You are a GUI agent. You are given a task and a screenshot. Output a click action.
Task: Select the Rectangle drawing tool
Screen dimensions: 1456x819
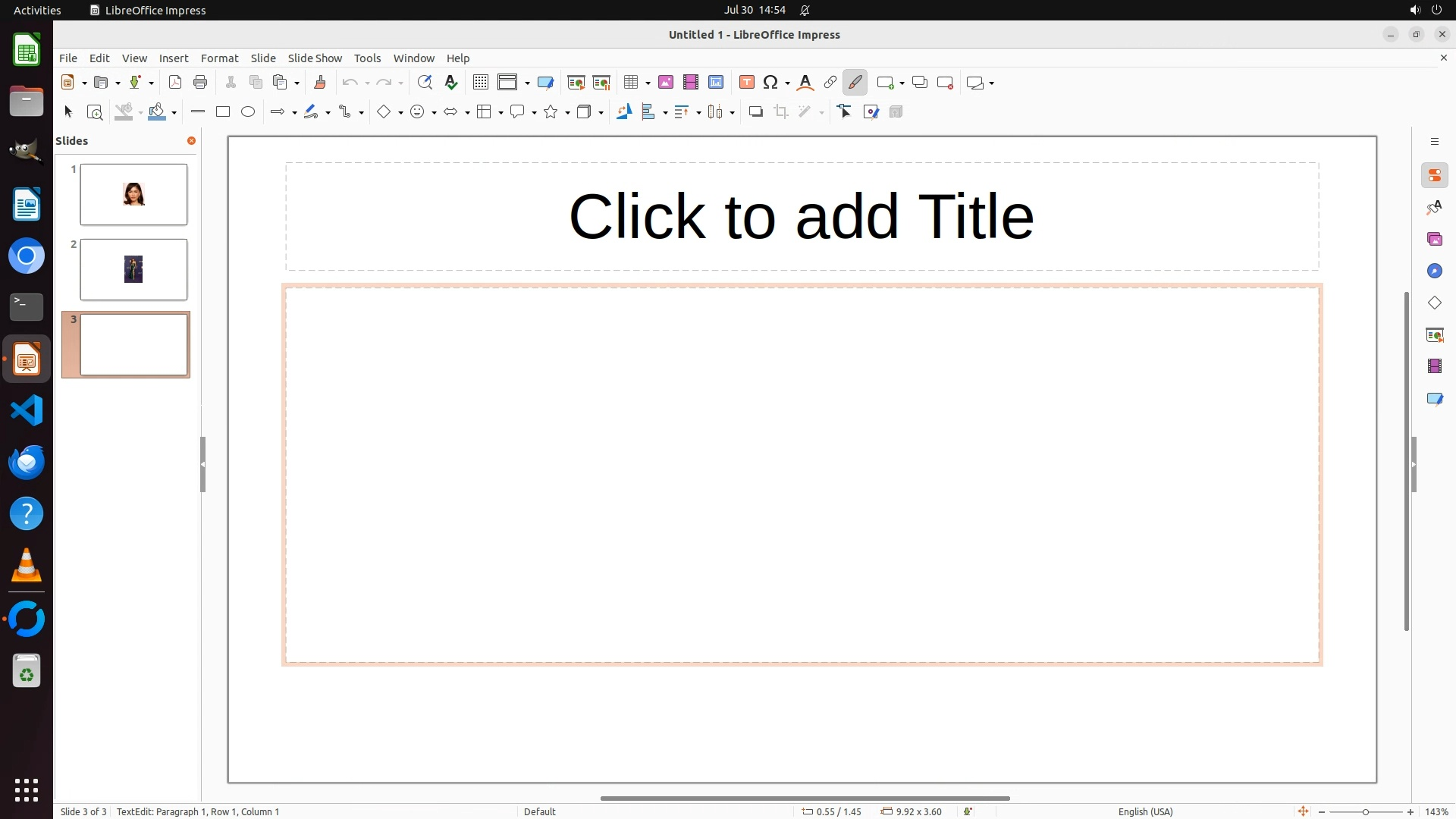(223, 112)
